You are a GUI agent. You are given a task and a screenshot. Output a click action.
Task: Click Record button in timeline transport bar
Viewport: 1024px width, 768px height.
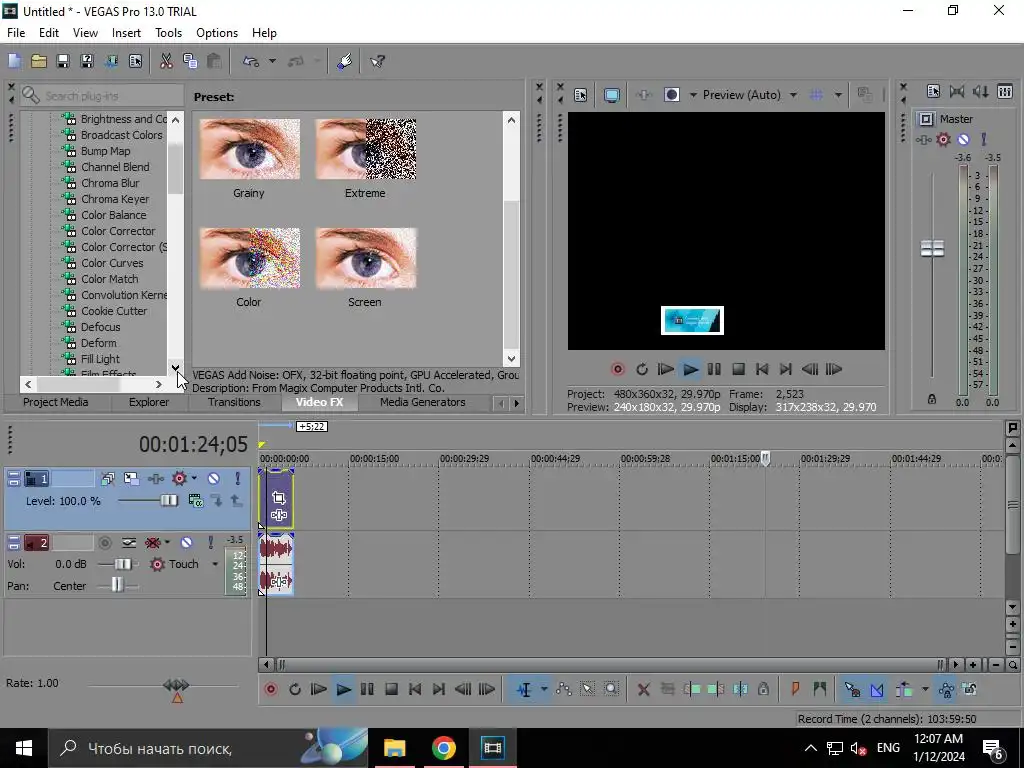click(x=270, y=689)
